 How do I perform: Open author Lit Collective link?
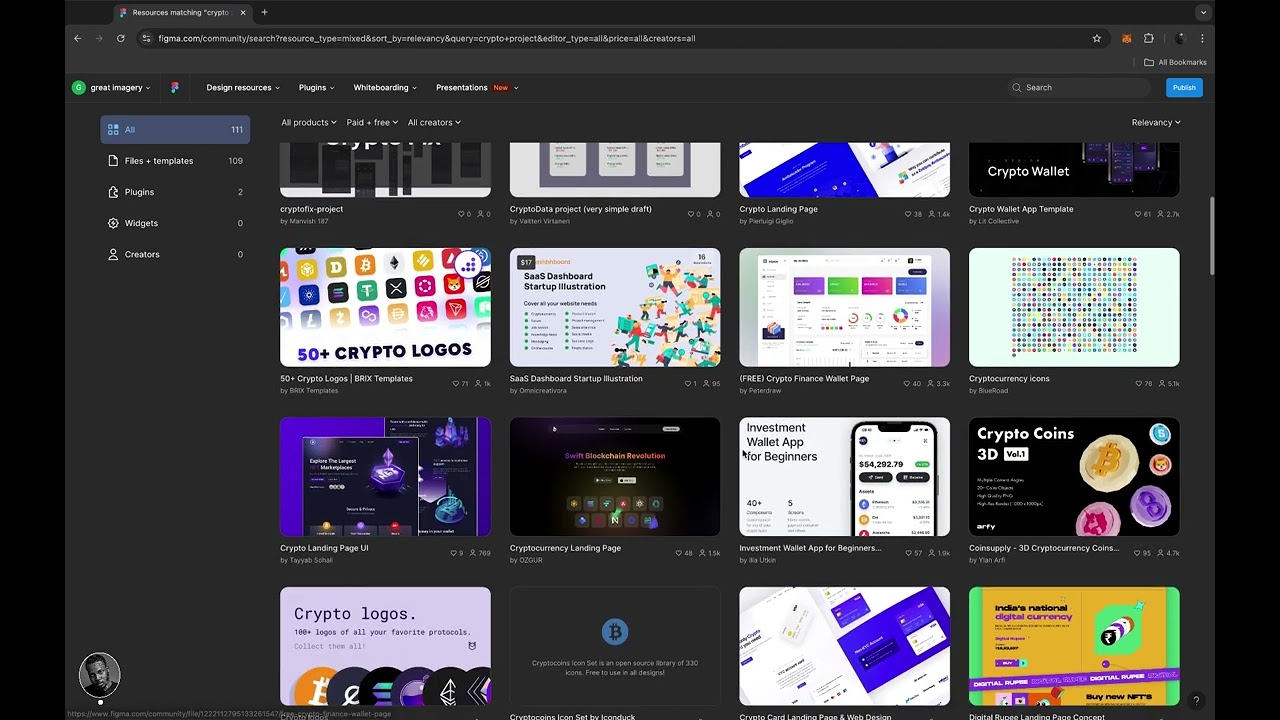click(x=998, y=221)
